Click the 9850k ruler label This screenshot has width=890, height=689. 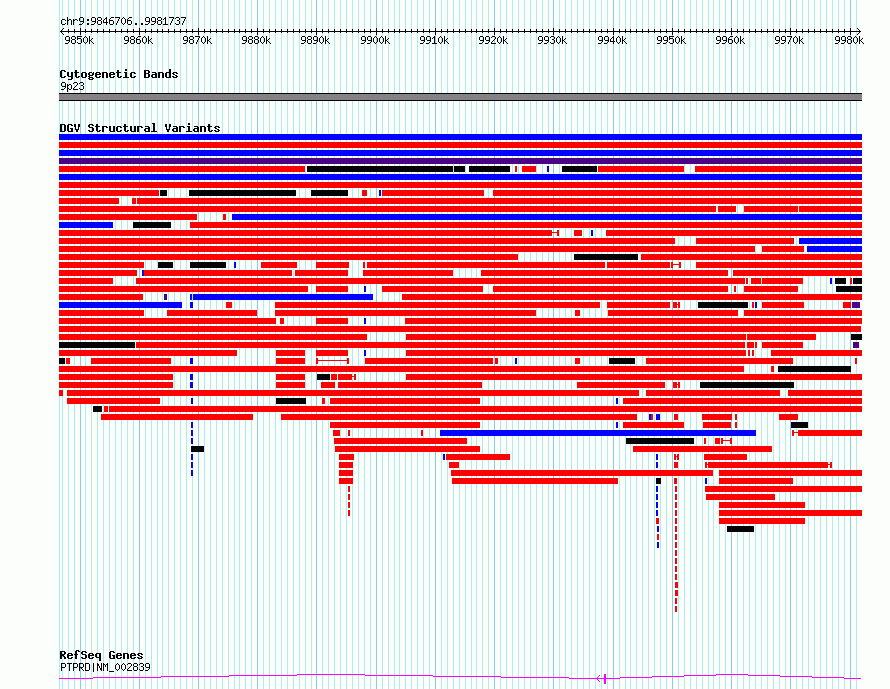pyautogui.click(x=79, y=40)
